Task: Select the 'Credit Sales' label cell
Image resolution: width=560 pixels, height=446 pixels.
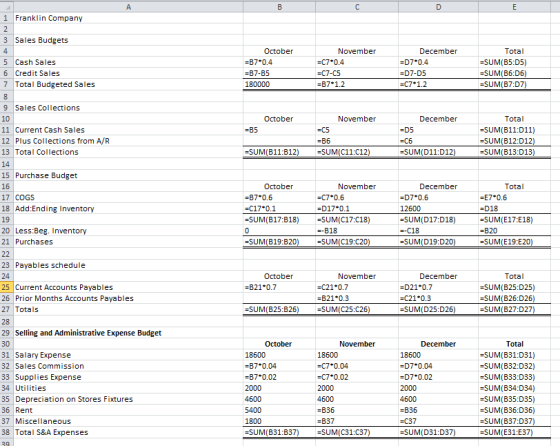Action: coord(129,73)
